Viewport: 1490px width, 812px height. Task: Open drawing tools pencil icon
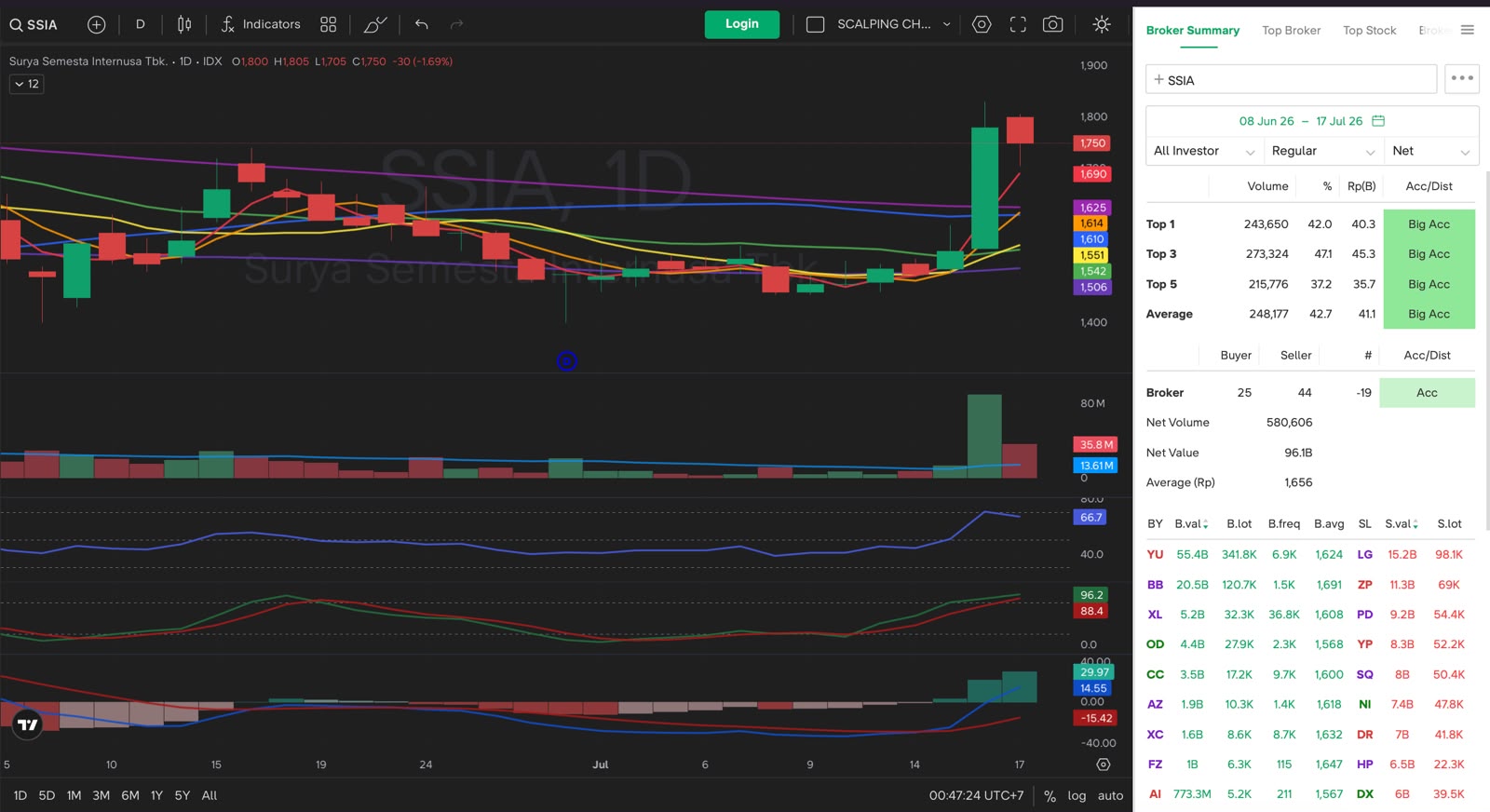tap(375, 24)
